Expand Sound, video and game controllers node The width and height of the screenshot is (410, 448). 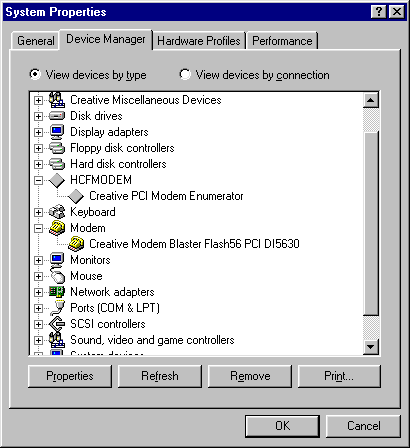[38, 340]
